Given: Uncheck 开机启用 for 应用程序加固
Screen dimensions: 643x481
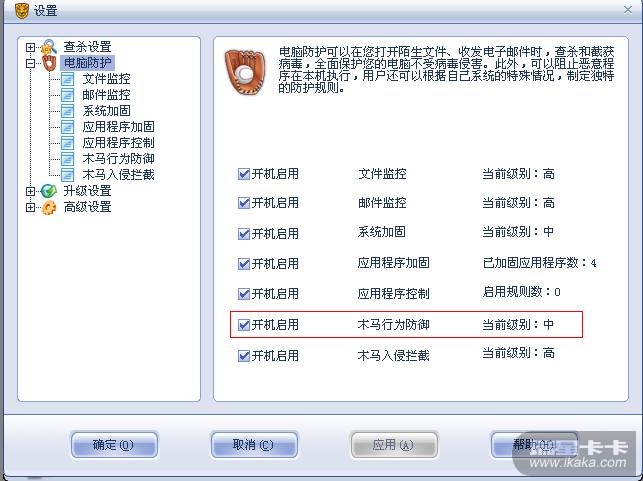Looking at the screenshot, I should (244, 264).
